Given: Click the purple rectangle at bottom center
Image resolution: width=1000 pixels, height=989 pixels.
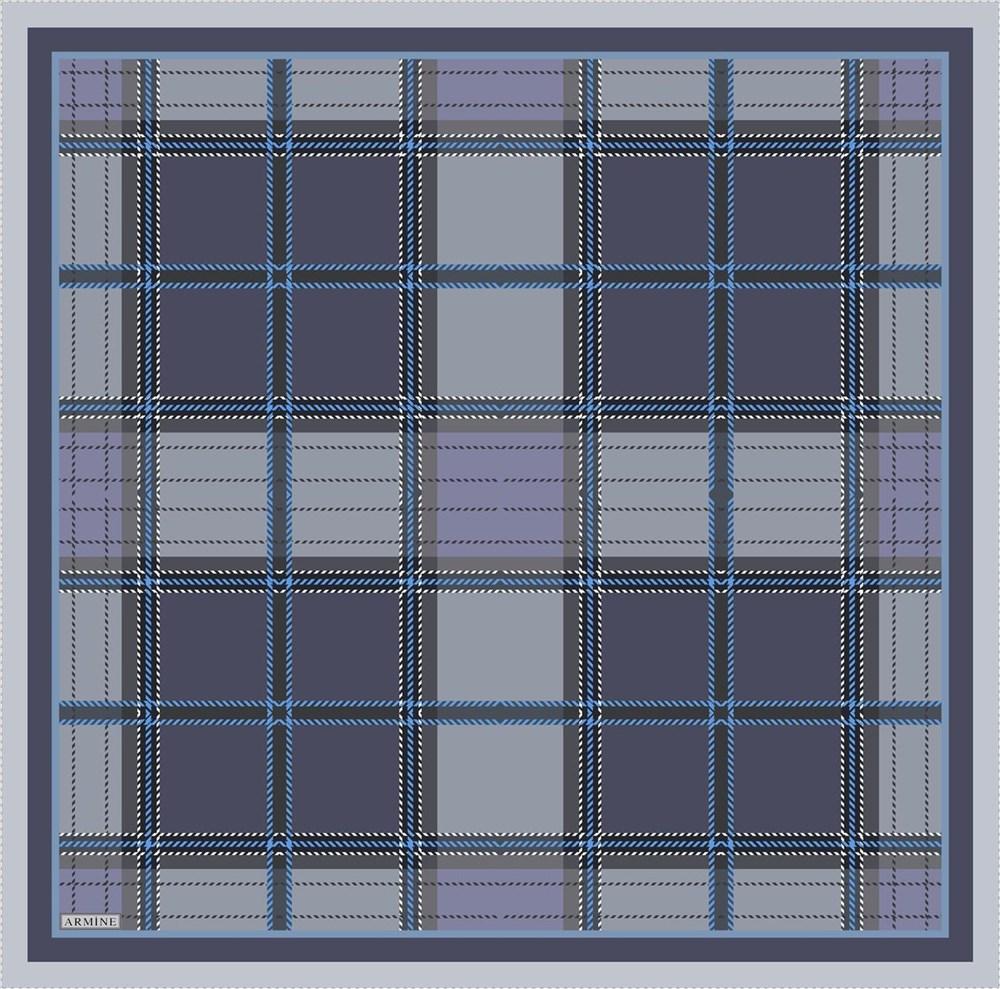Looking at the screenshot, I should click(500, 895).
